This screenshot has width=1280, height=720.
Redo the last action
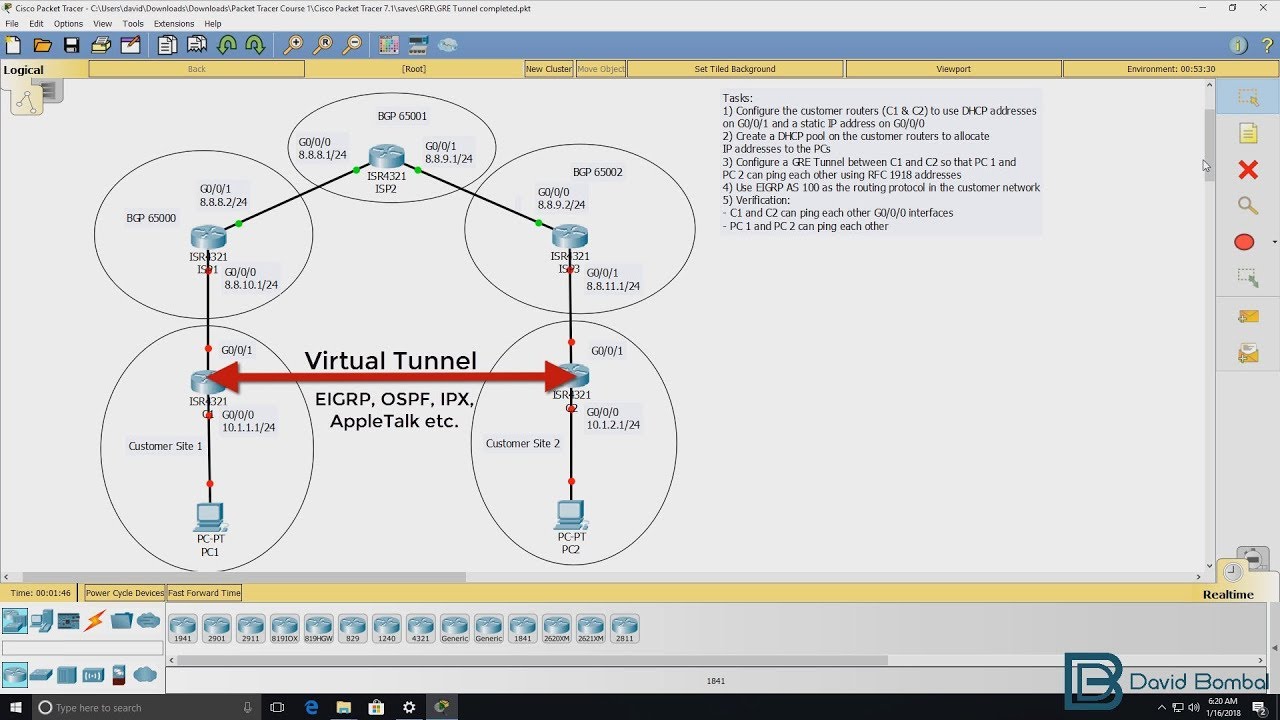255,45
